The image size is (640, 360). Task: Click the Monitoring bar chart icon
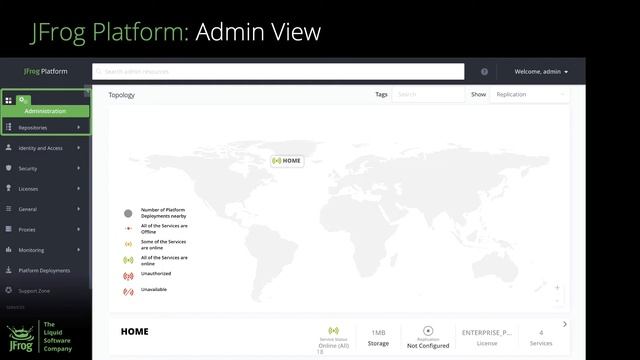pyautogui.click(x=9, y=249)
